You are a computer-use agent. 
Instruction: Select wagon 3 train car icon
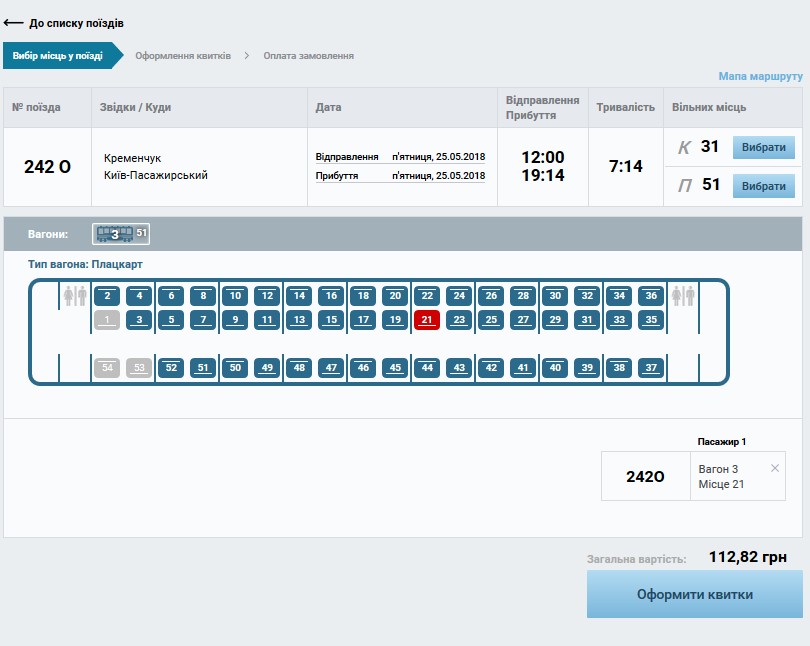click(x=114, y=234)
